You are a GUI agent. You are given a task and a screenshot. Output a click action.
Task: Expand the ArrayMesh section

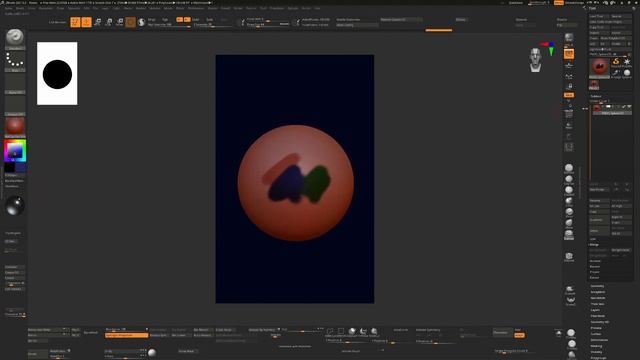(598, 292)
